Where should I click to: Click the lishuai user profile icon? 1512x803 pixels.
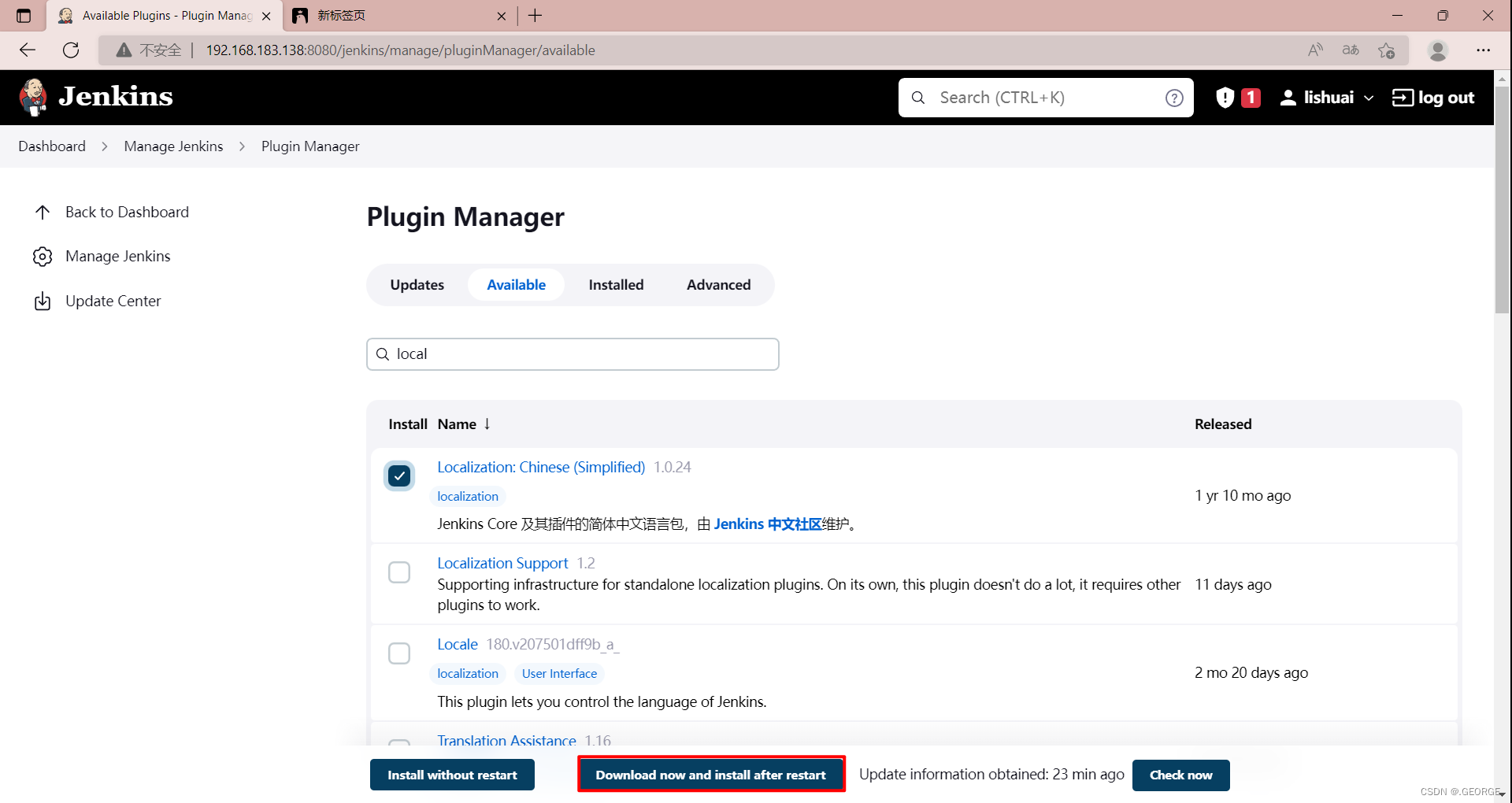point(1288,98)
